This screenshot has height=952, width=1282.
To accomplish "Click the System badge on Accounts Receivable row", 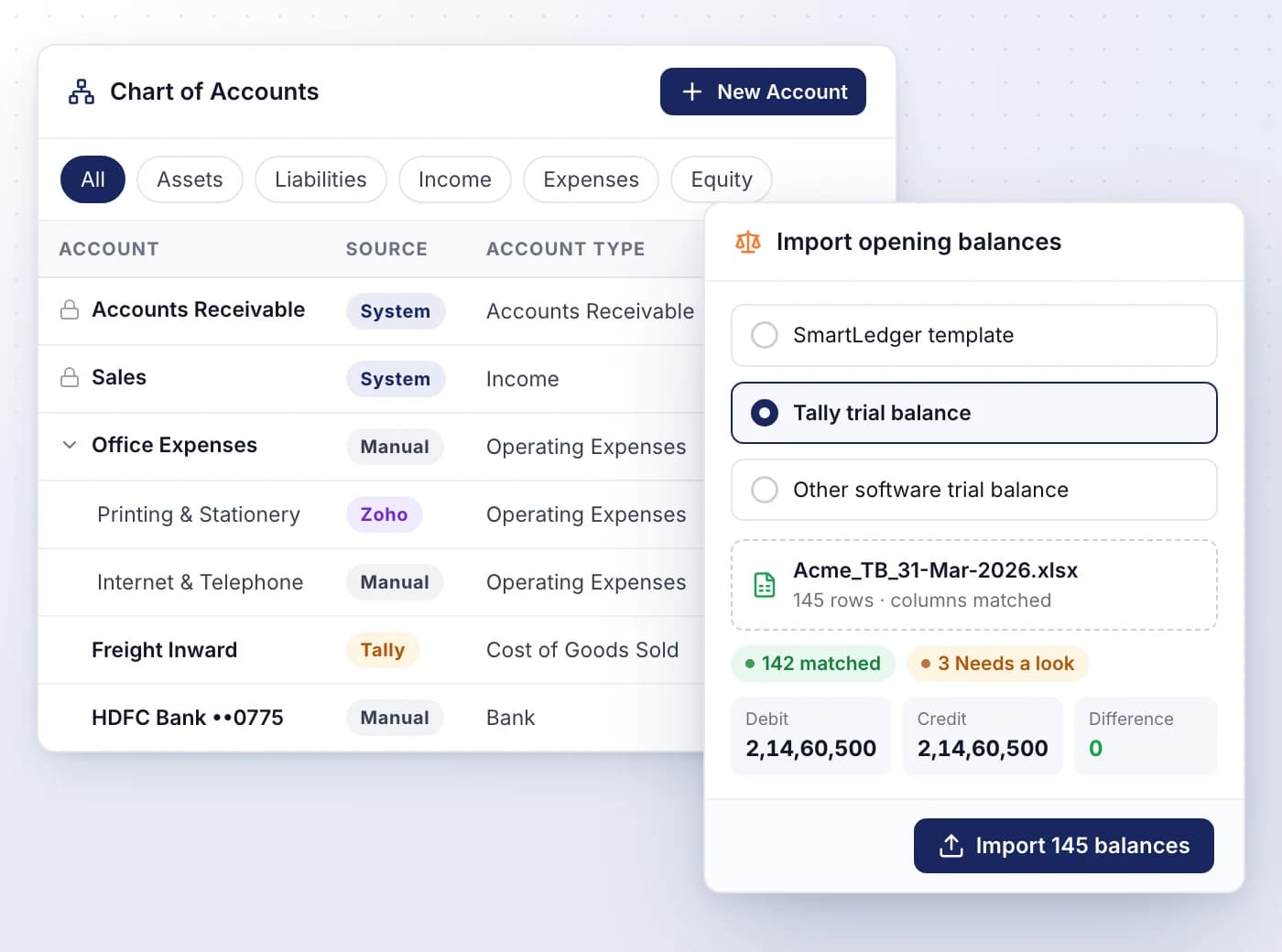I will pyautogui.click(x=395, y=311).
